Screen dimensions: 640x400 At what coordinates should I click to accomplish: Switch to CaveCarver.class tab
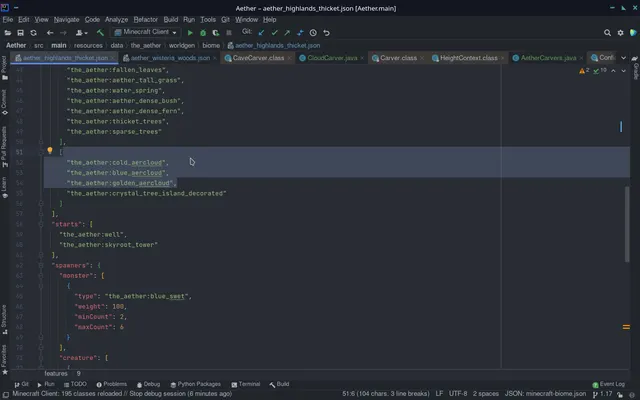[x=258, y=58]
